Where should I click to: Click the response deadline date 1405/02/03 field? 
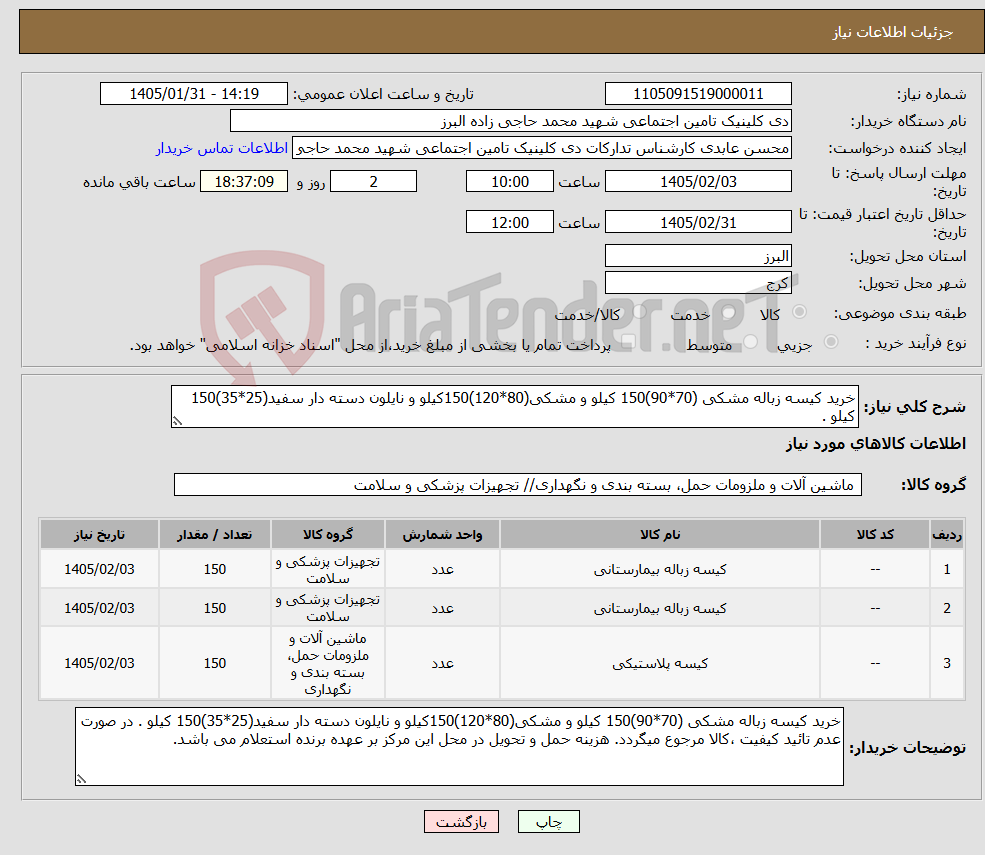[x=698, y=182]
